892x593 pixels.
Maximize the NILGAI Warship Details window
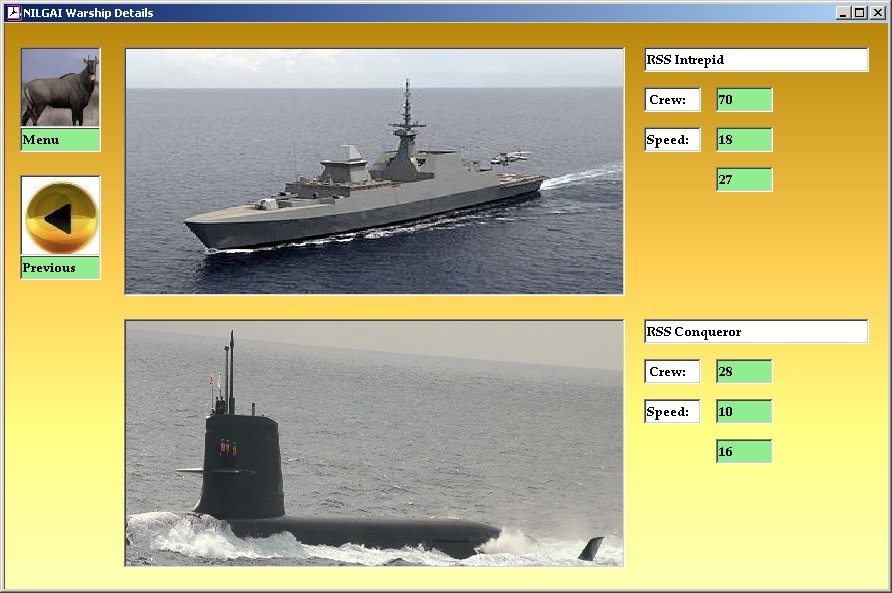[x=860, y=13]
